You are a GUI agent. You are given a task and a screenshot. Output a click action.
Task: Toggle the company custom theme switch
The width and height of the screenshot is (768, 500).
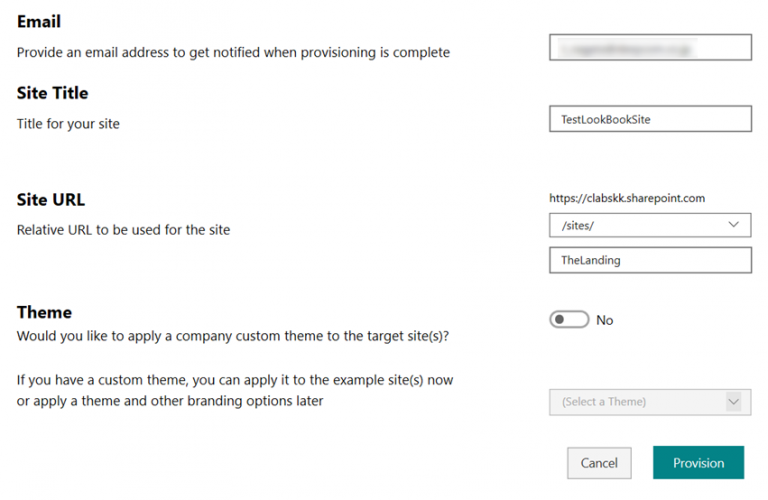tap(569, 320)
